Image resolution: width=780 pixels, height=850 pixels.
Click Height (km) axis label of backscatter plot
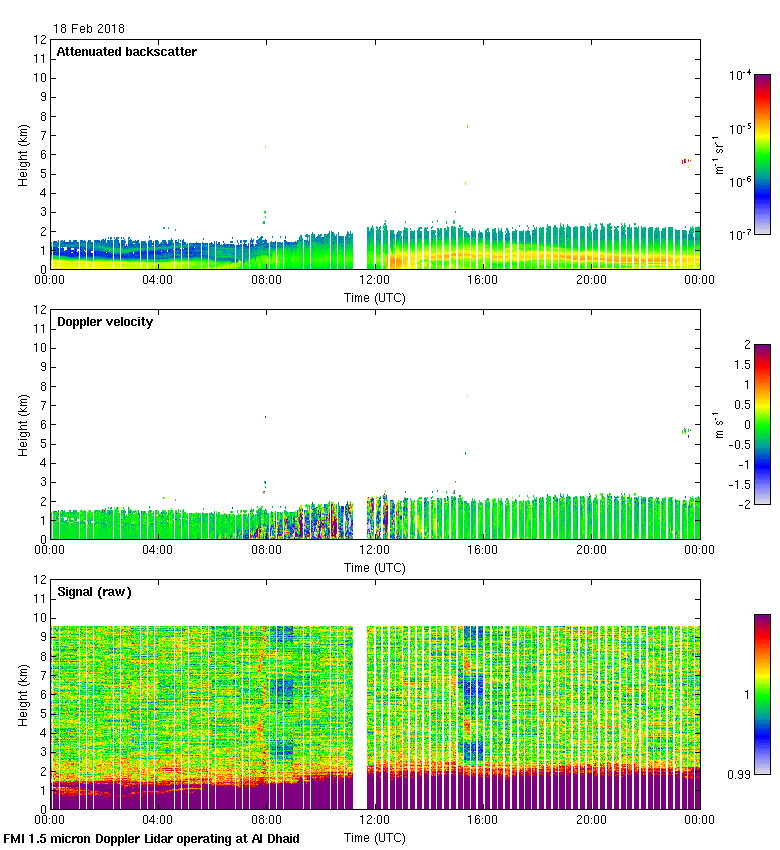[x=22, y=155]
